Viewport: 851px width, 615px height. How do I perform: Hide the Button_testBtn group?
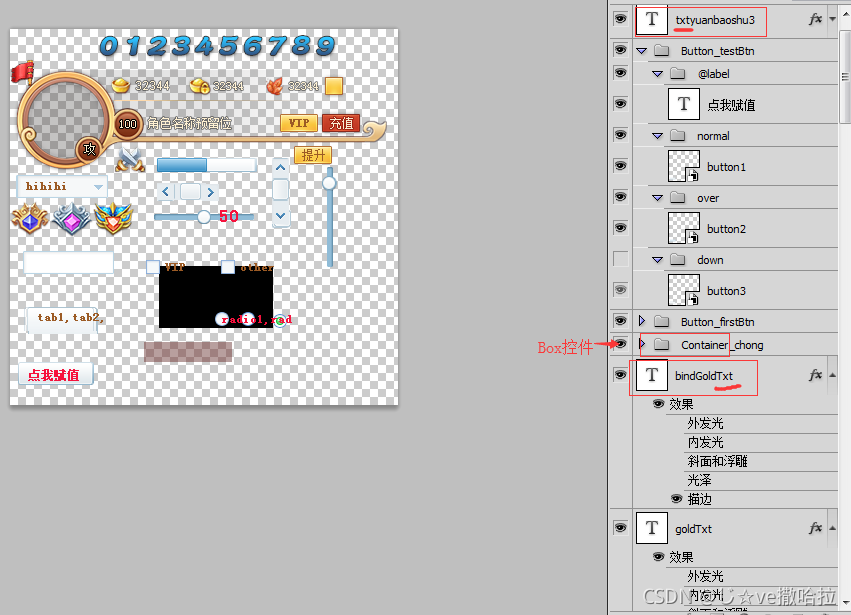click(x=620, y=50)
